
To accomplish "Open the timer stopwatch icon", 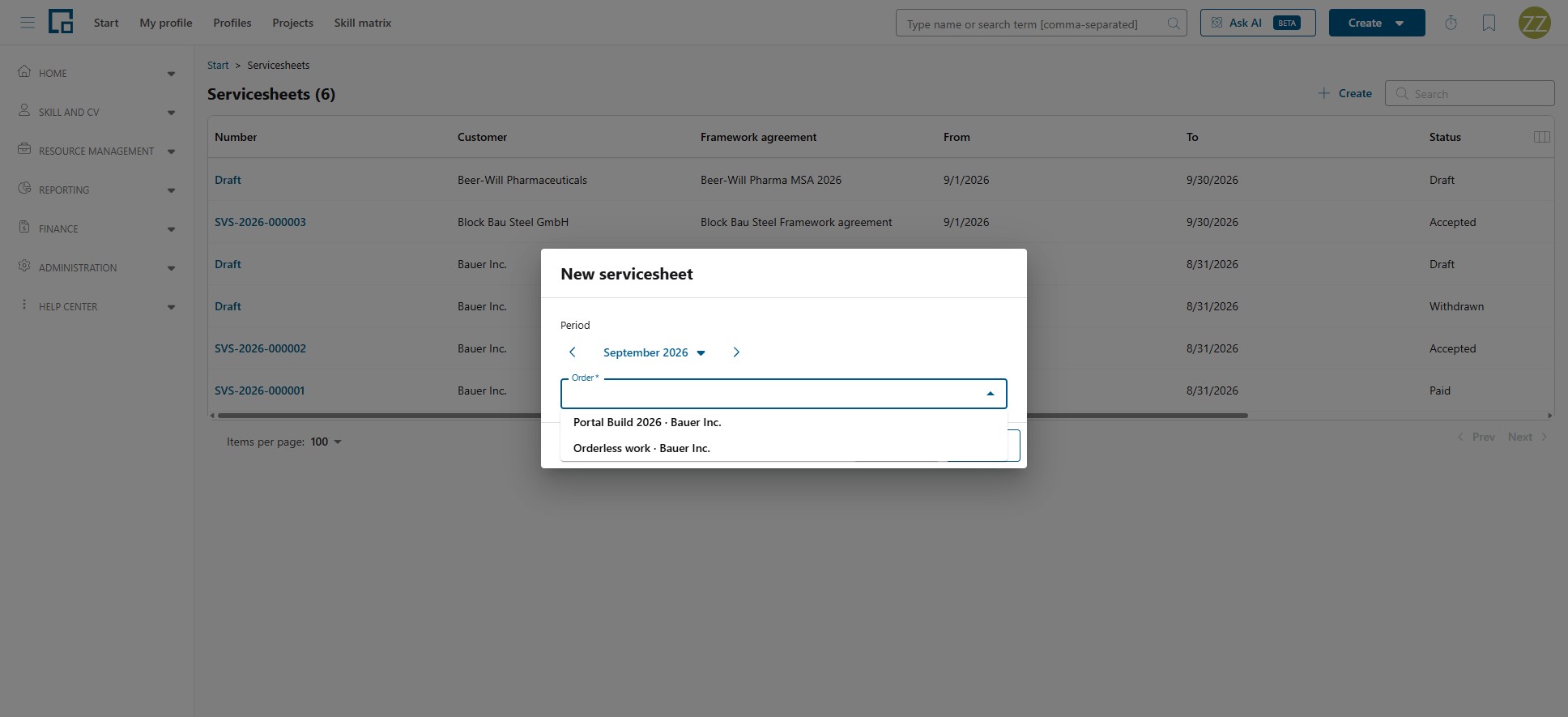I will 1451,23.
